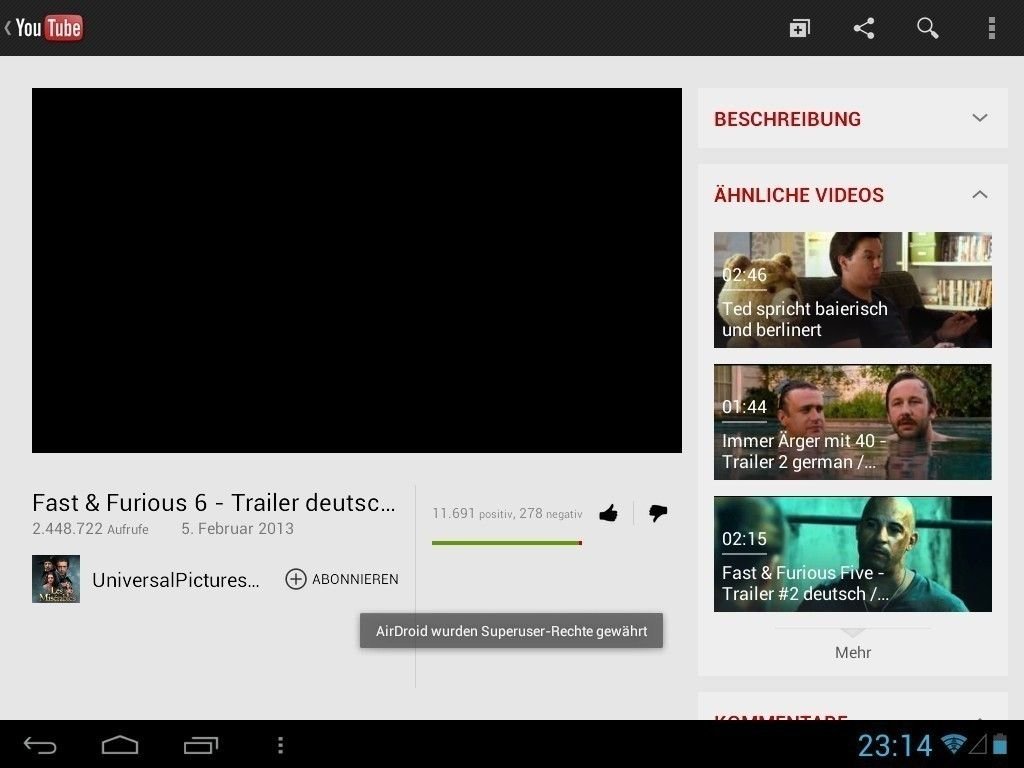Viewport: 1024px width, 768px height.
Task: Subscribe with the Abonnieren label
Action: point(355,579)
